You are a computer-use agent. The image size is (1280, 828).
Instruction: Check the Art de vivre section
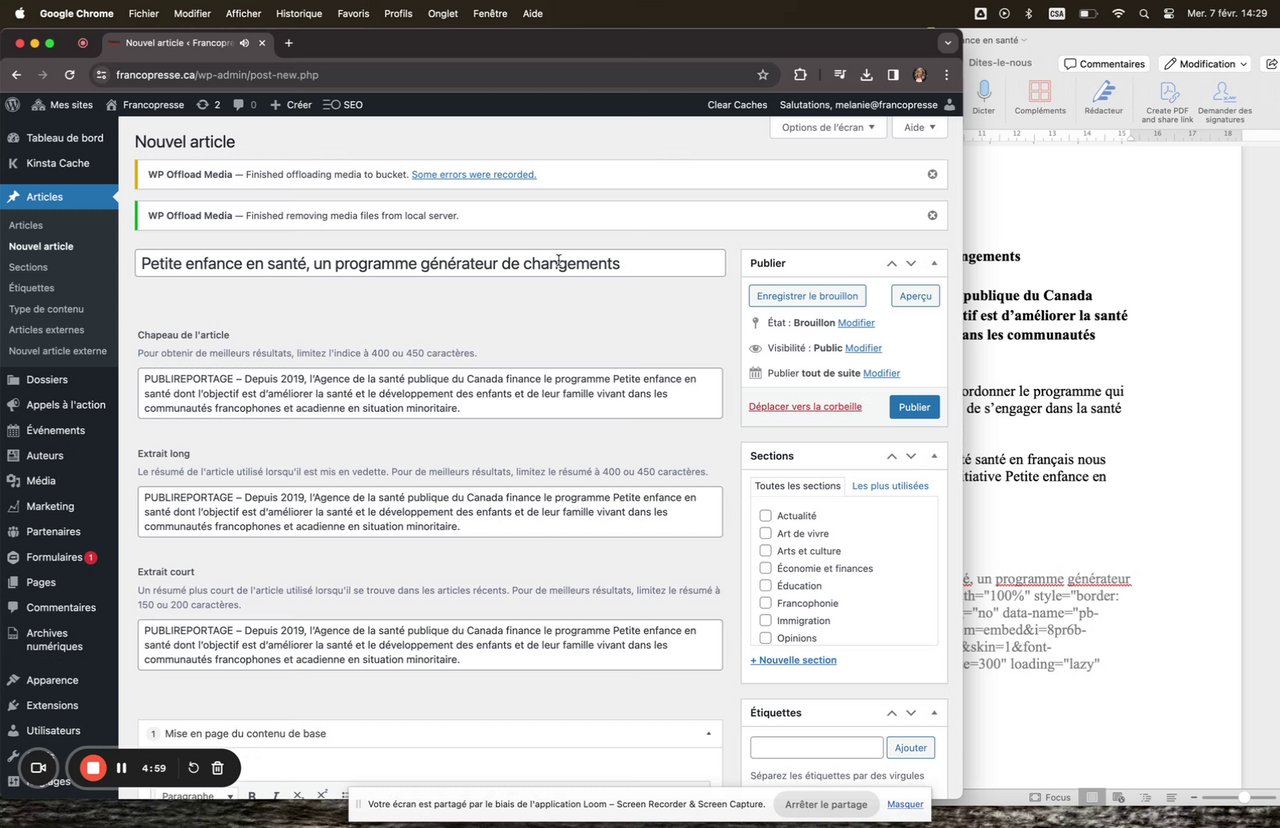coord(765,533)
